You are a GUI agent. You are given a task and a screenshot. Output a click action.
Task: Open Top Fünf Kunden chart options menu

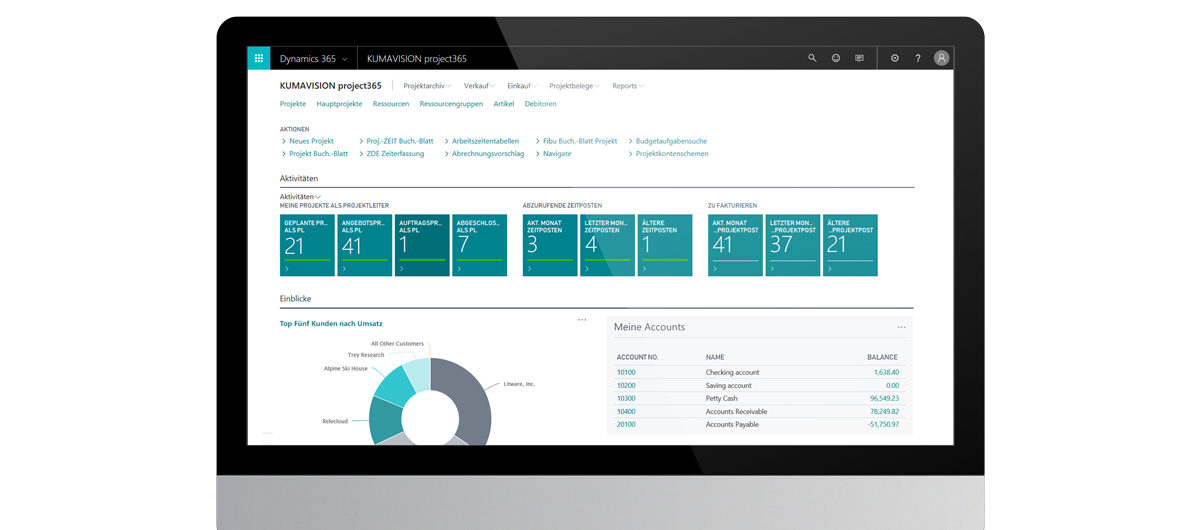[582, 319]
